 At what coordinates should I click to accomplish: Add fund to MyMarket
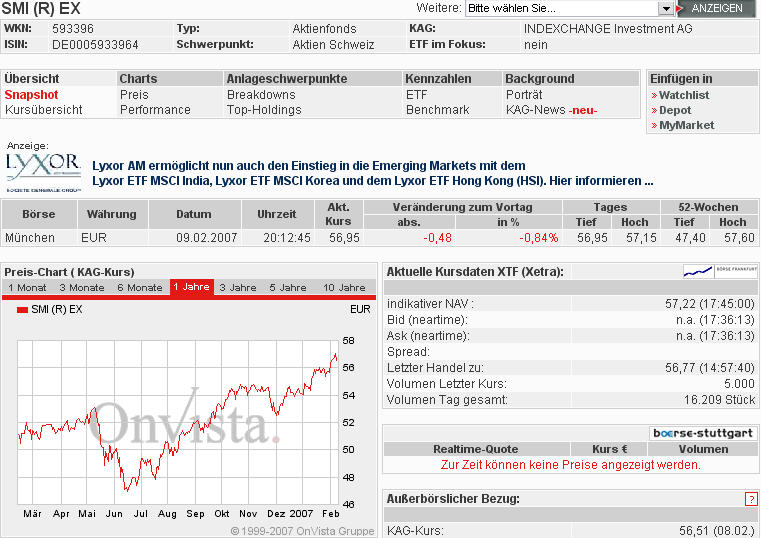point(686,125)
